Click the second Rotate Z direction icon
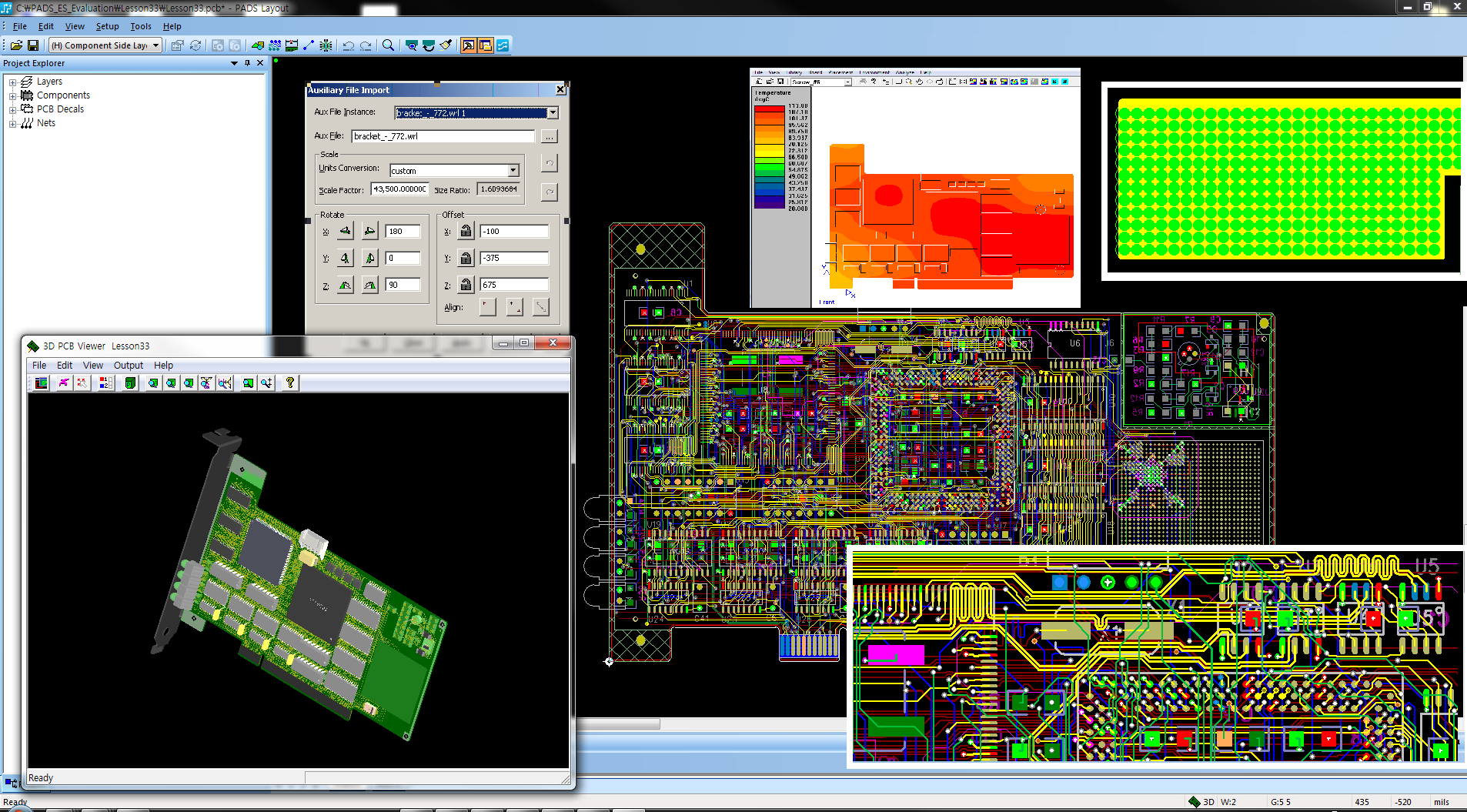 click(370, 285)
